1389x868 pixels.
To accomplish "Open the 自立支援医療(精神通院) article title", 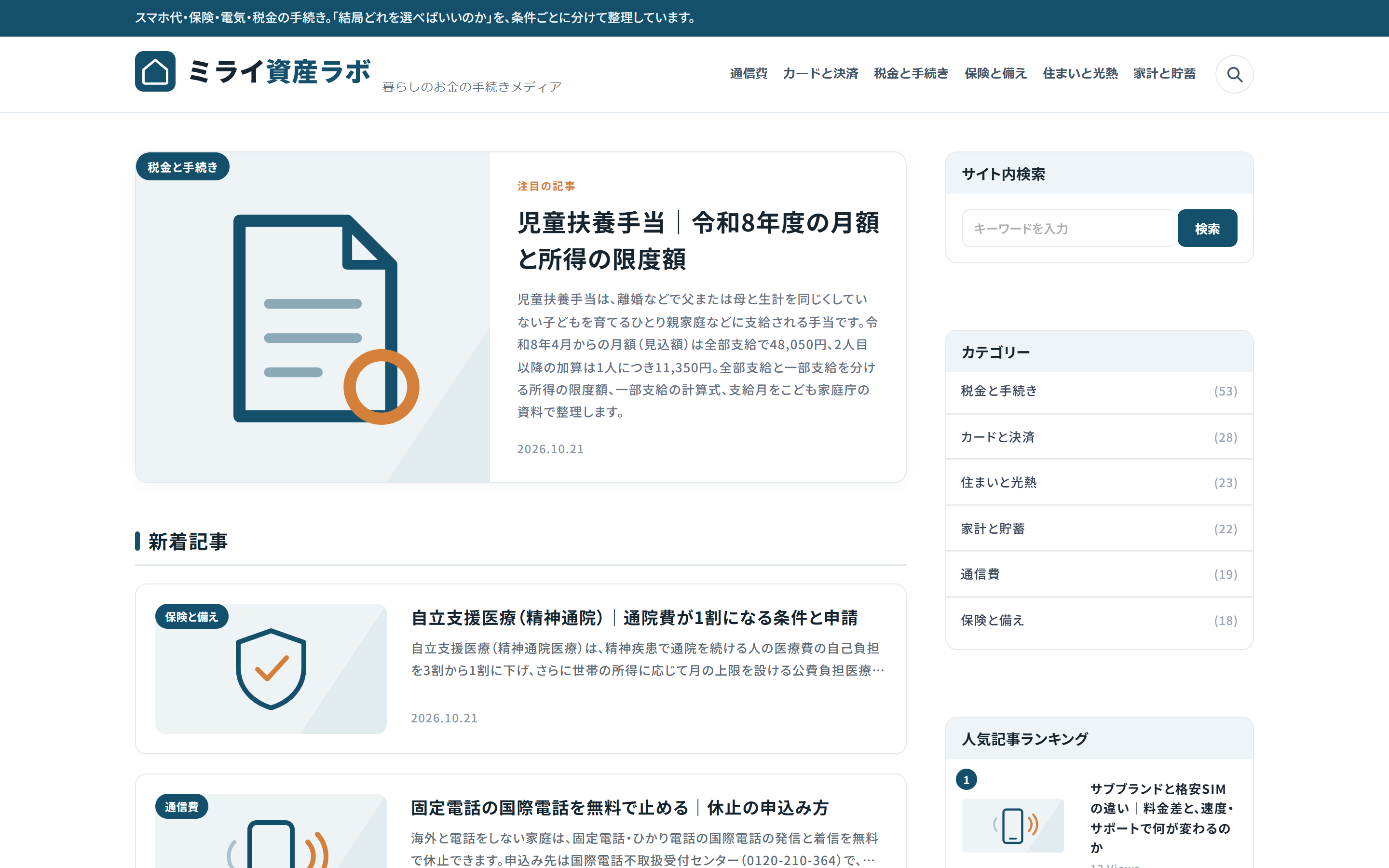I will tap(634, 618).
